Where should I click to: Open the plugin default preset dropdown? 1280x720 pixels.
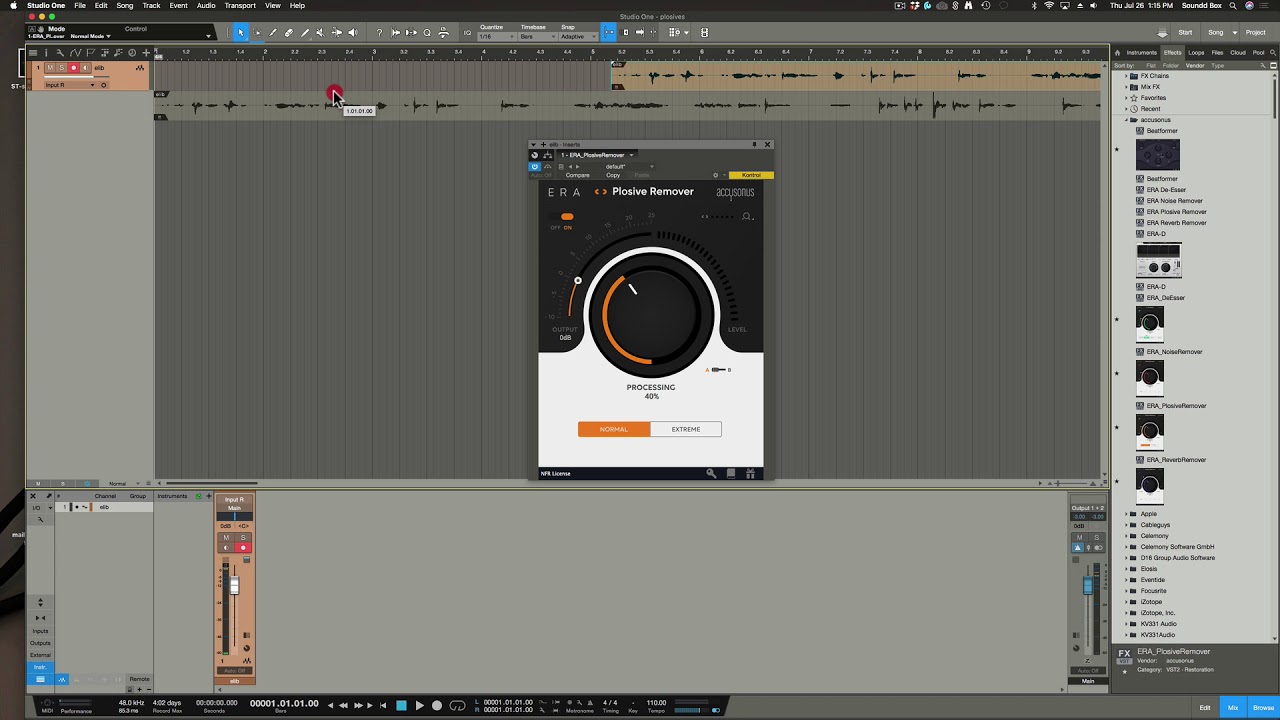point(630,166)
